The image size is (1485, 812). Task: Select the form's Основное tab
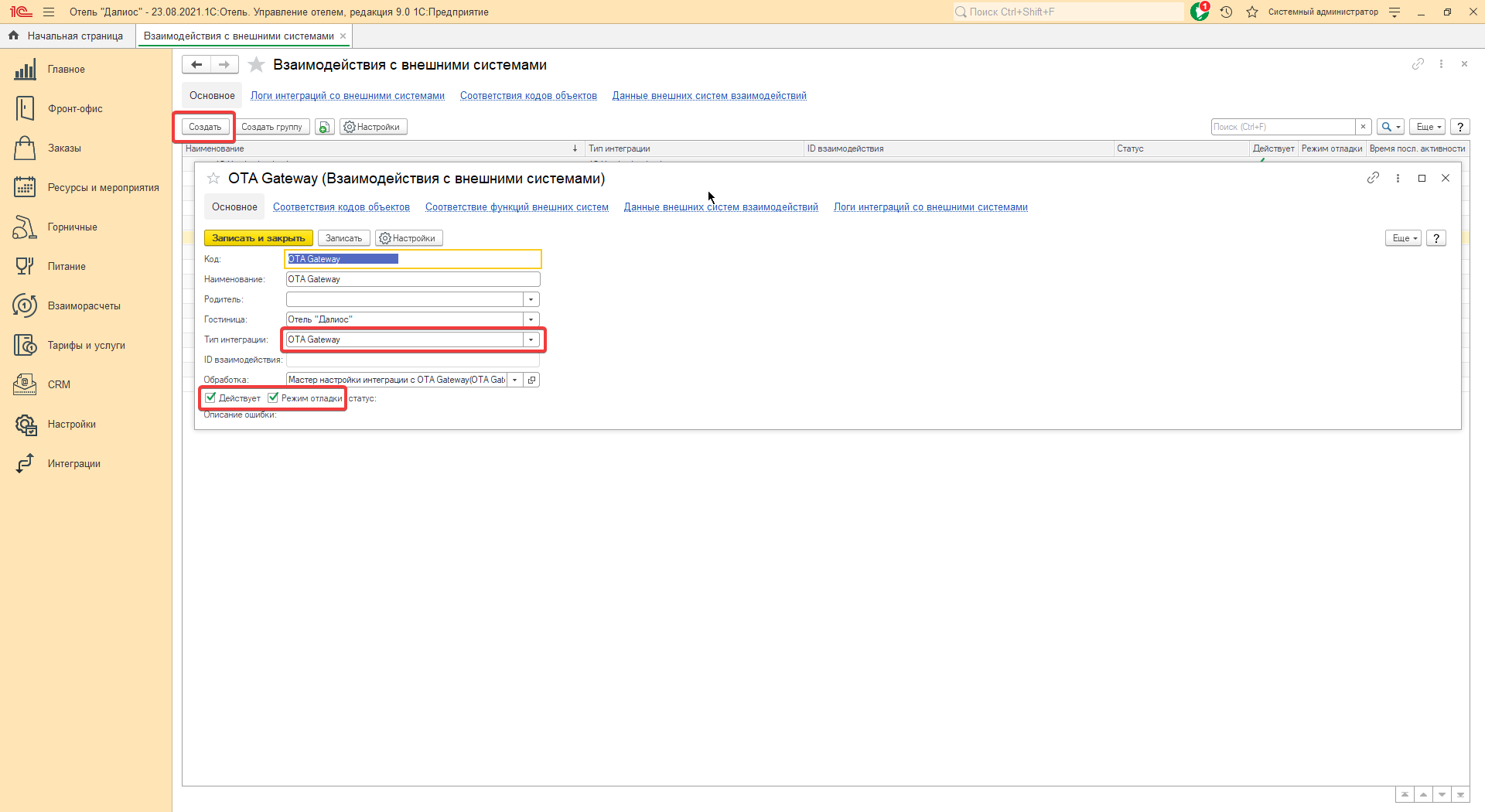(x=234, y=207)
